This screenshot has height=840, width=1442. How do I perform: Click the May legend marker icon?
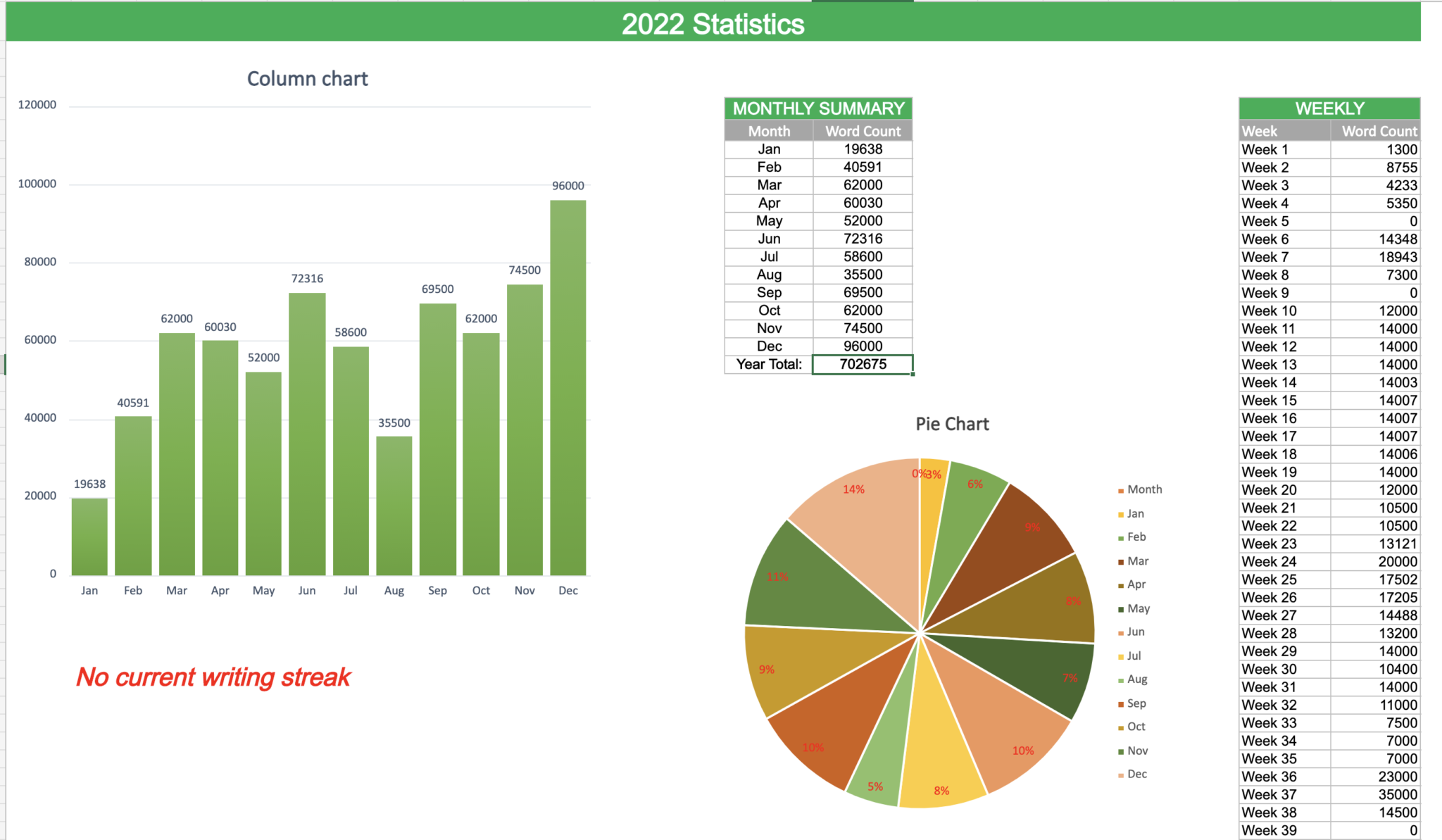click(x=1121, y=608)
